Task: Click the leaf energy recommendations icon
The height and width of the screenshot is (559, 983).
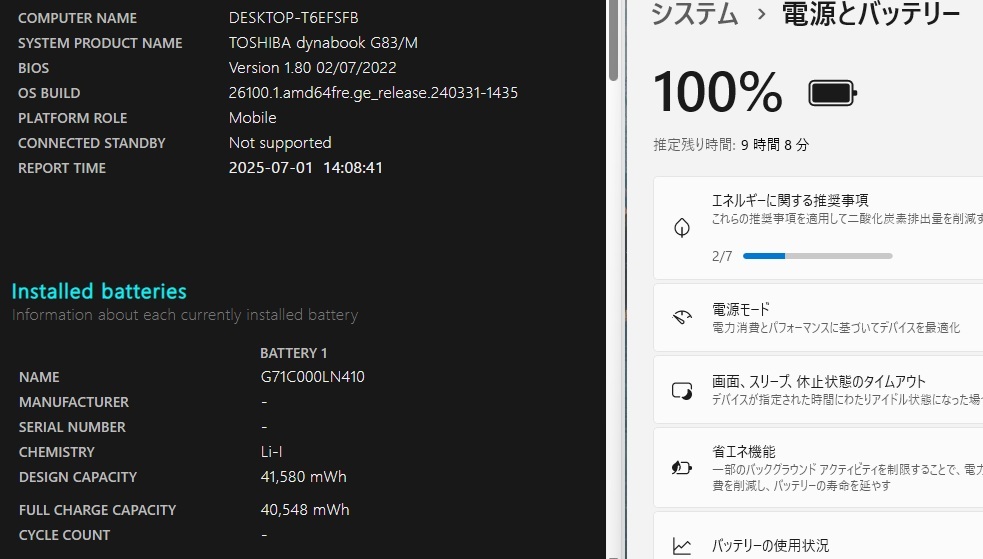Action: tap(682, 227)
